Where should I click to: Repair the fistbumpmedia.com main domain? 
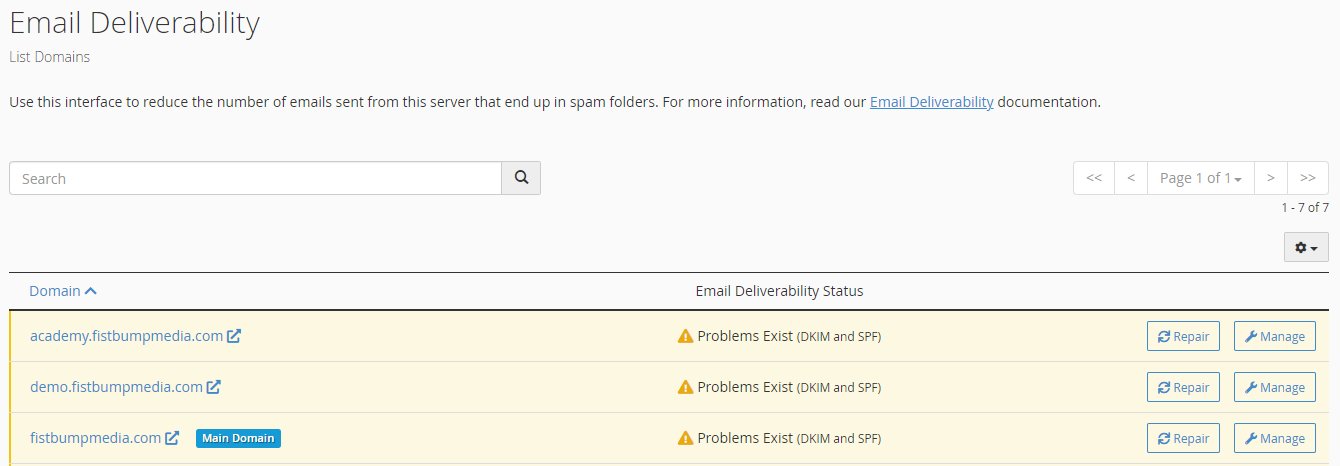[1183, 439]
